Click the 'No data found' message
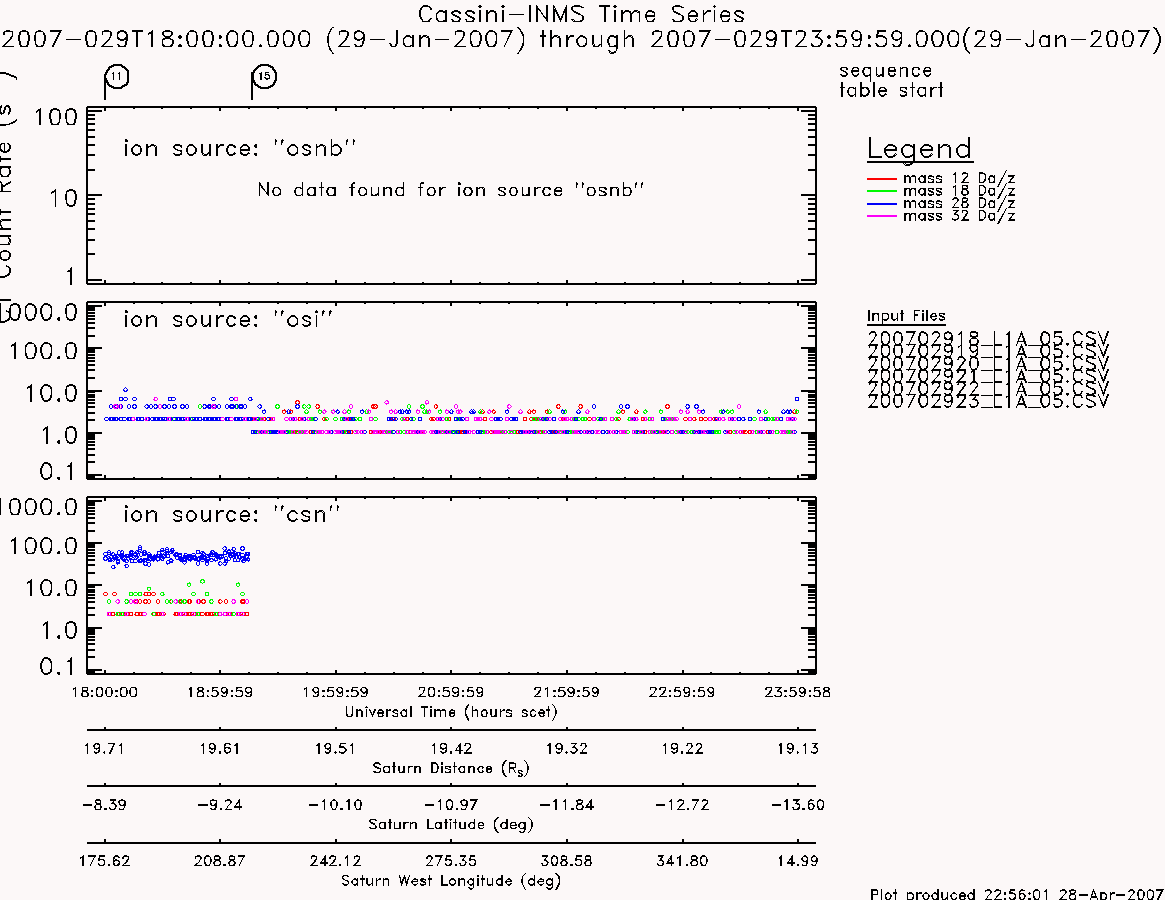This screenshot has height=900, width=1165. 450,190
